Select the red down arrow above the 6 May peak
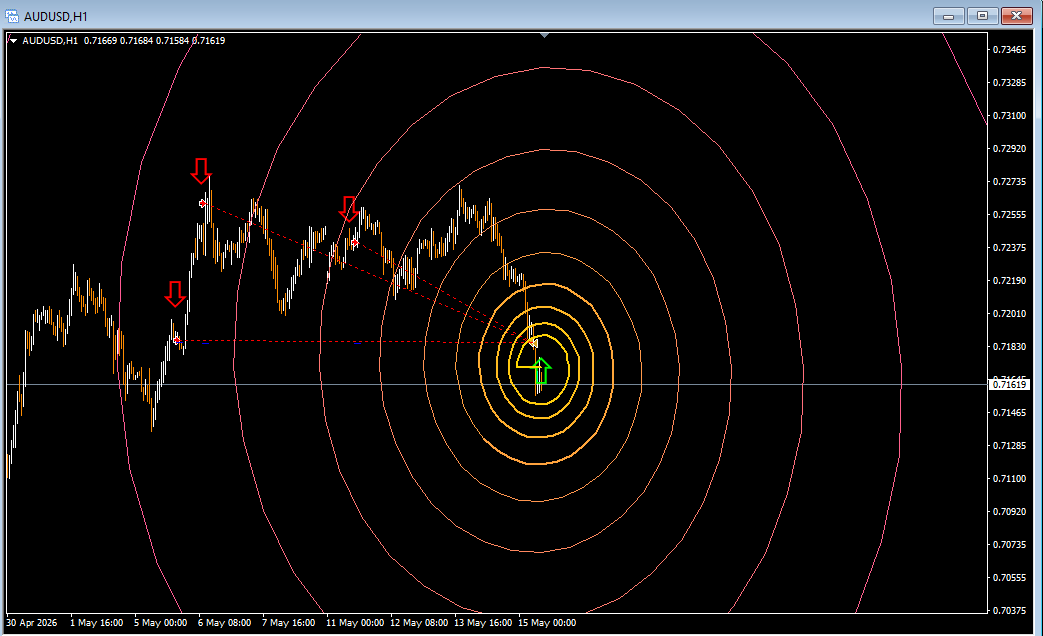The image size is (1043, 636). coord(201,171)
